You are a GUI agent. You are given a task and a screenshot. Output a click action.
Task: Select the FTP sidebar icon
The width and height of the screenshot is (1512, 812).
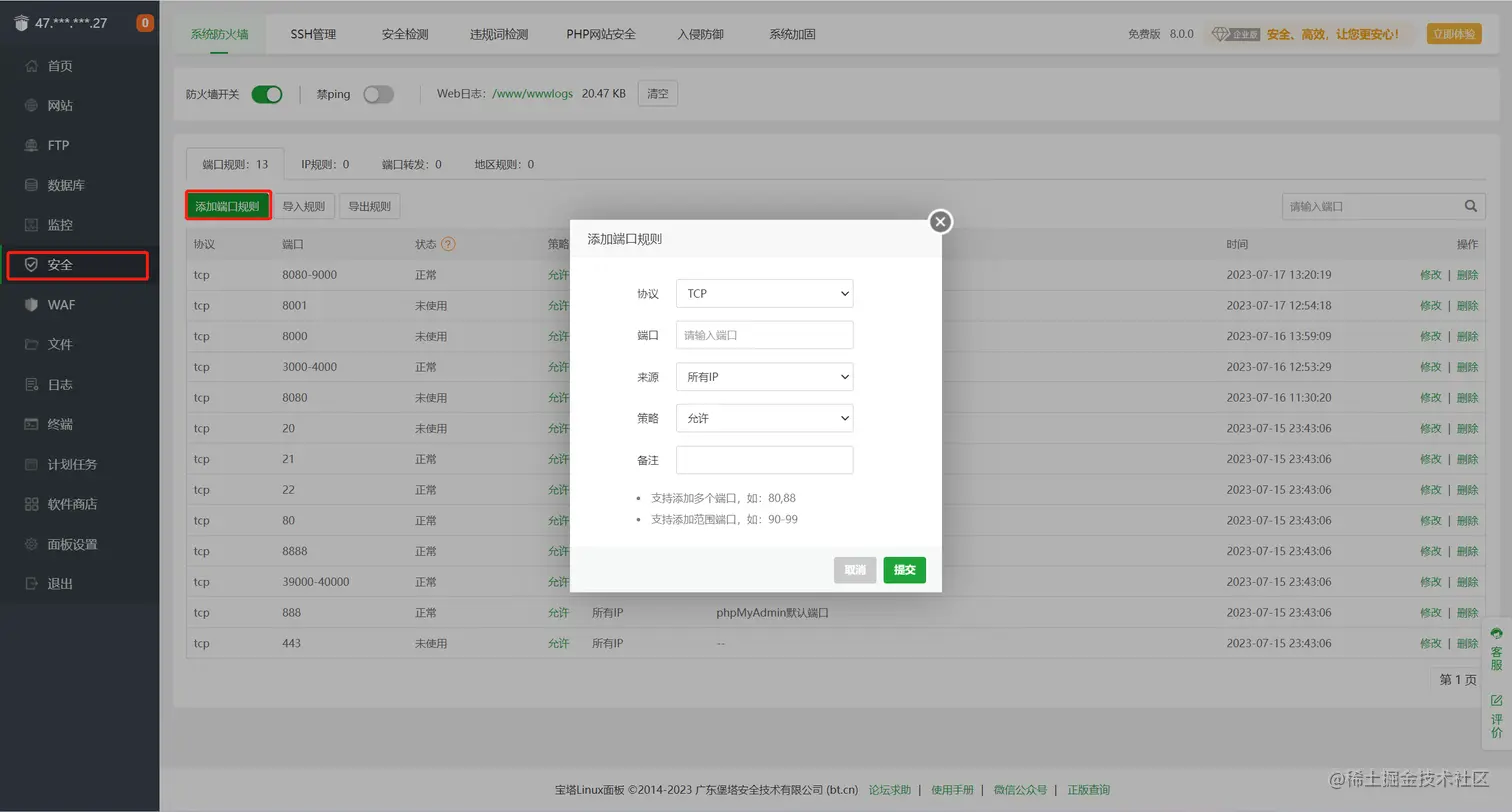[31, 146]
